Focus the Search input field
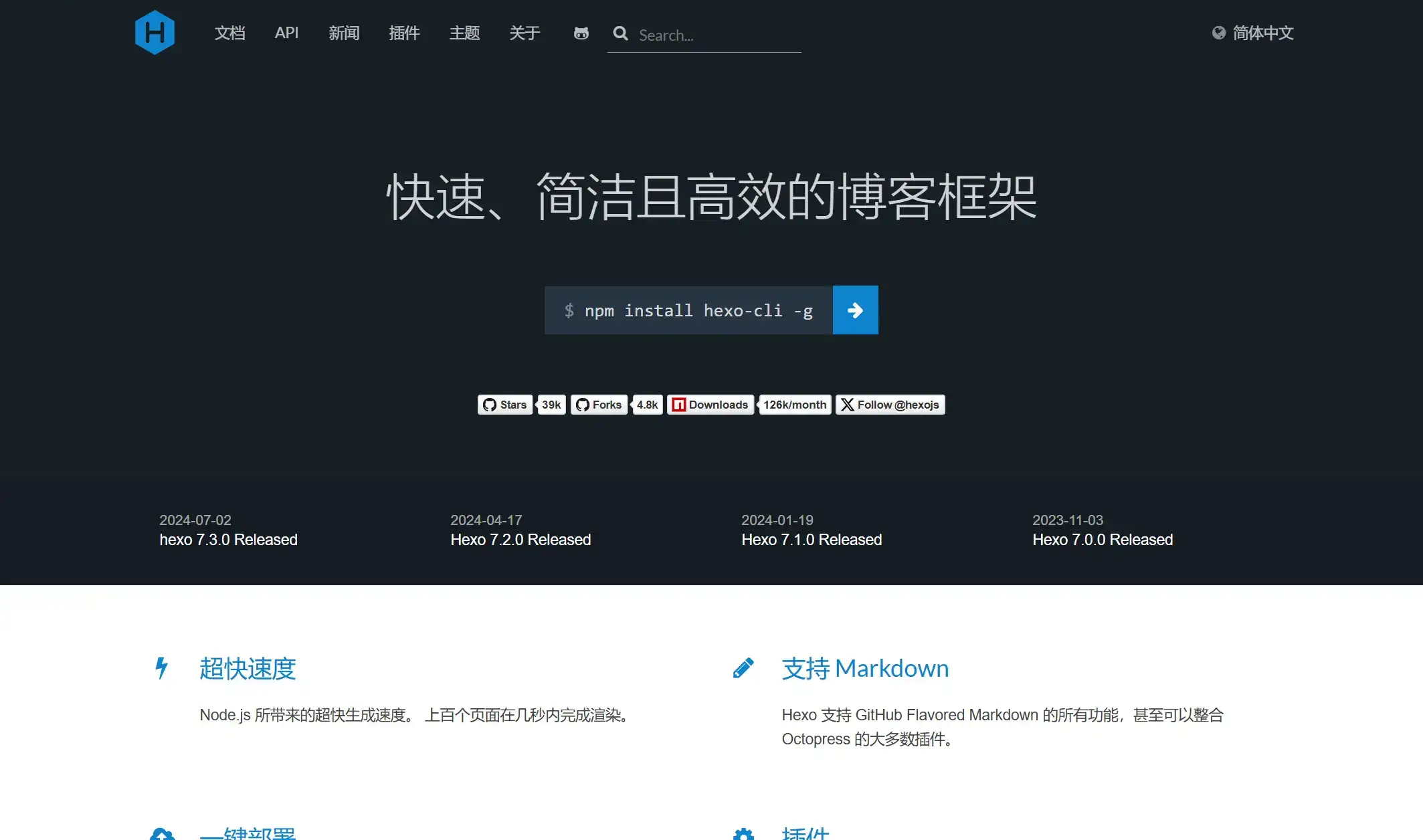 (716, 35)
